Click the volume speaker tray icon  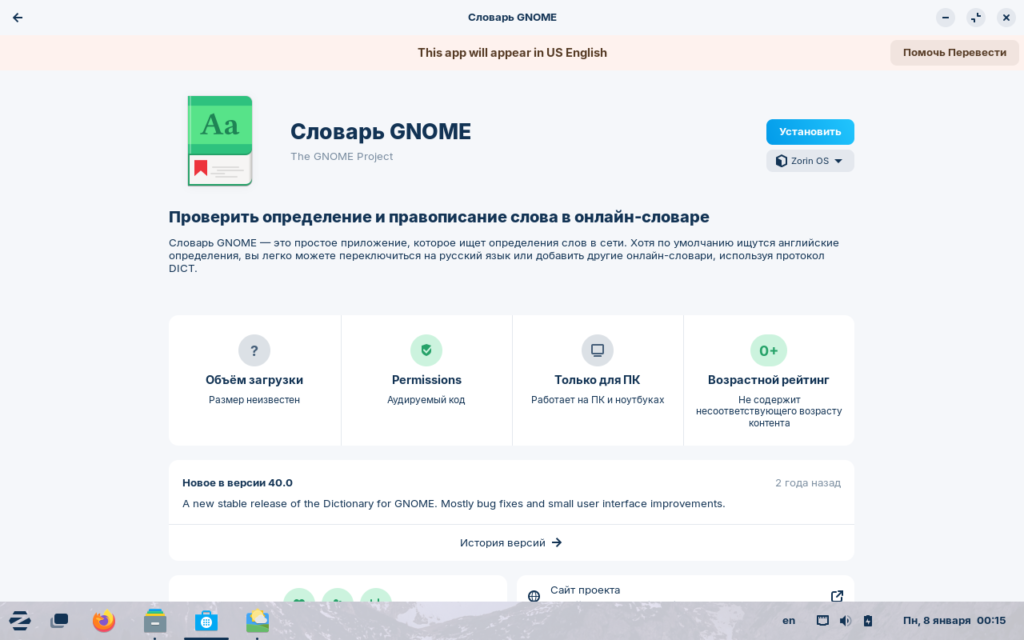pyautogui.click(x=845, y=620)
